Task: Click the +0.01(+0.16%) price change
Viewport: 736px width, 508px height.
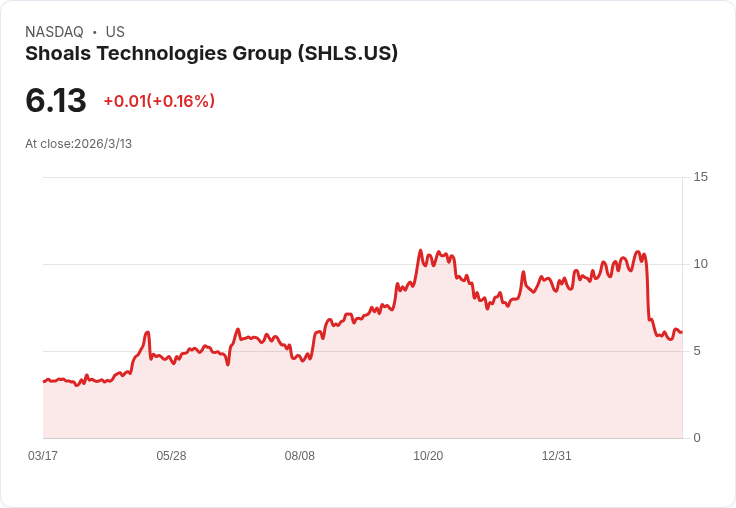Action: coord(159,101)
